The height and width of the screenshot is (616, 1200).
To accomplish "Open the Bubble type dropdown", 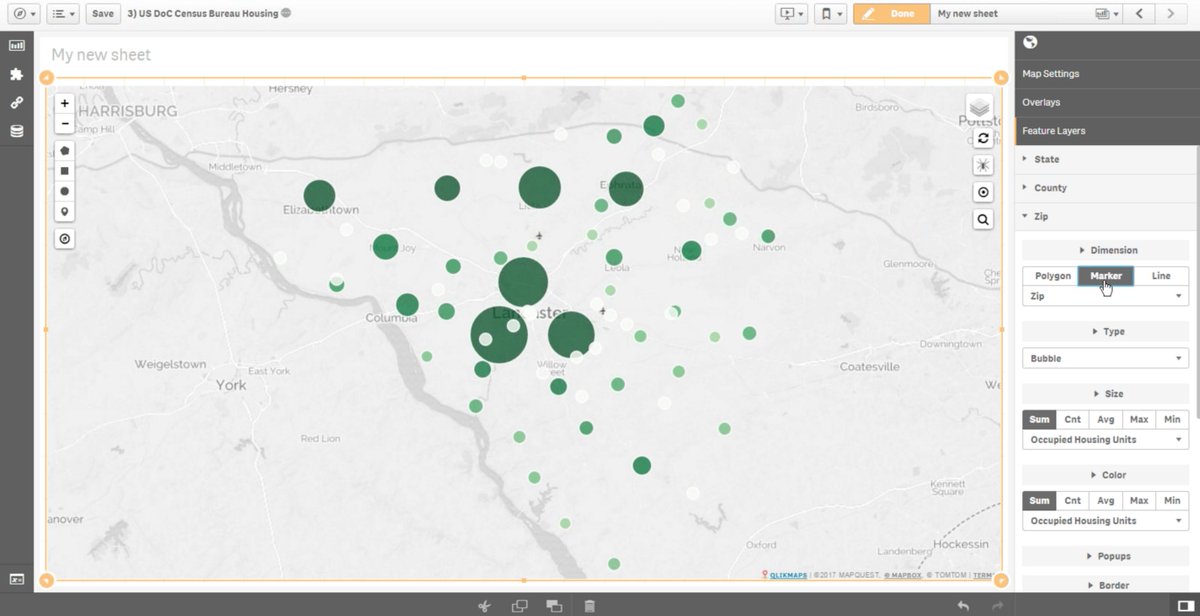I will click(1104, 358).
